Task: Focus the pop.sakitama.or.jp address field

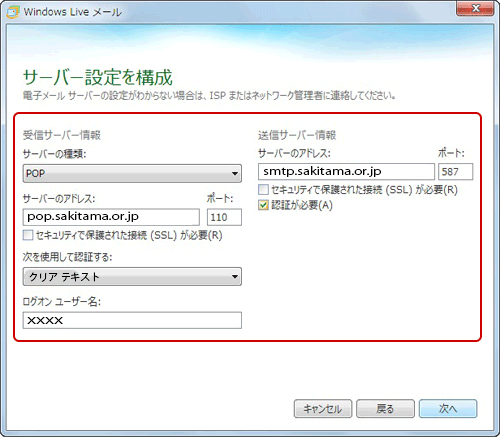Action: point(111,217)
